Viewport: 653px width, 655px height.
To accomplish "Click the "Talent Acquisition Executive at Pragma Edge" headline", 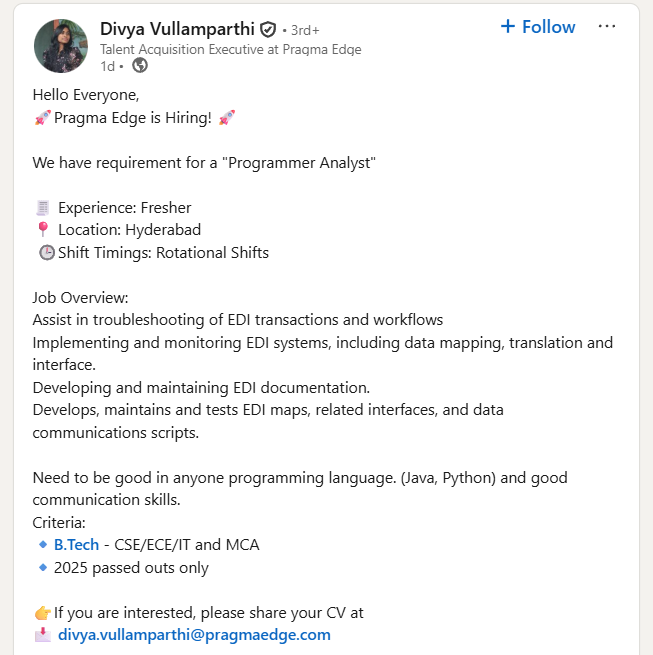I will point(231,49).
